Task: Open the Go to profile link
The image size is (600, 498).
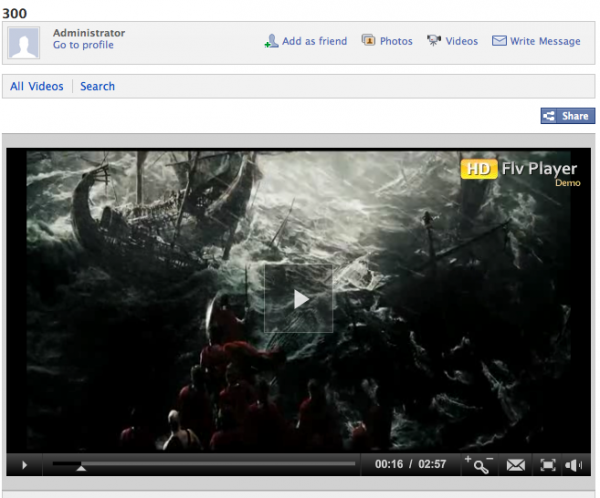Action: (83, 45)
